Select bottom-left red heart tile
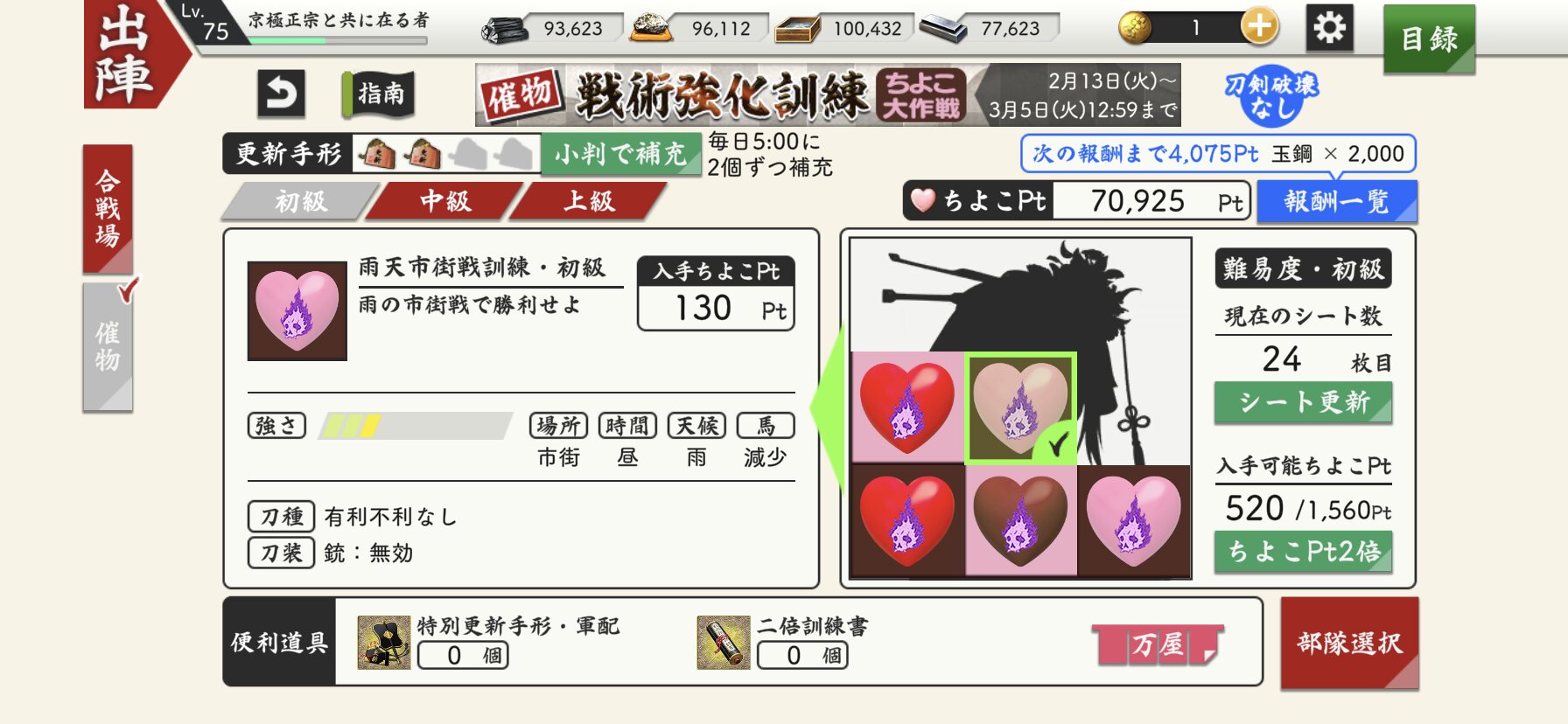The image size is (1568, 724). point(907,520)
